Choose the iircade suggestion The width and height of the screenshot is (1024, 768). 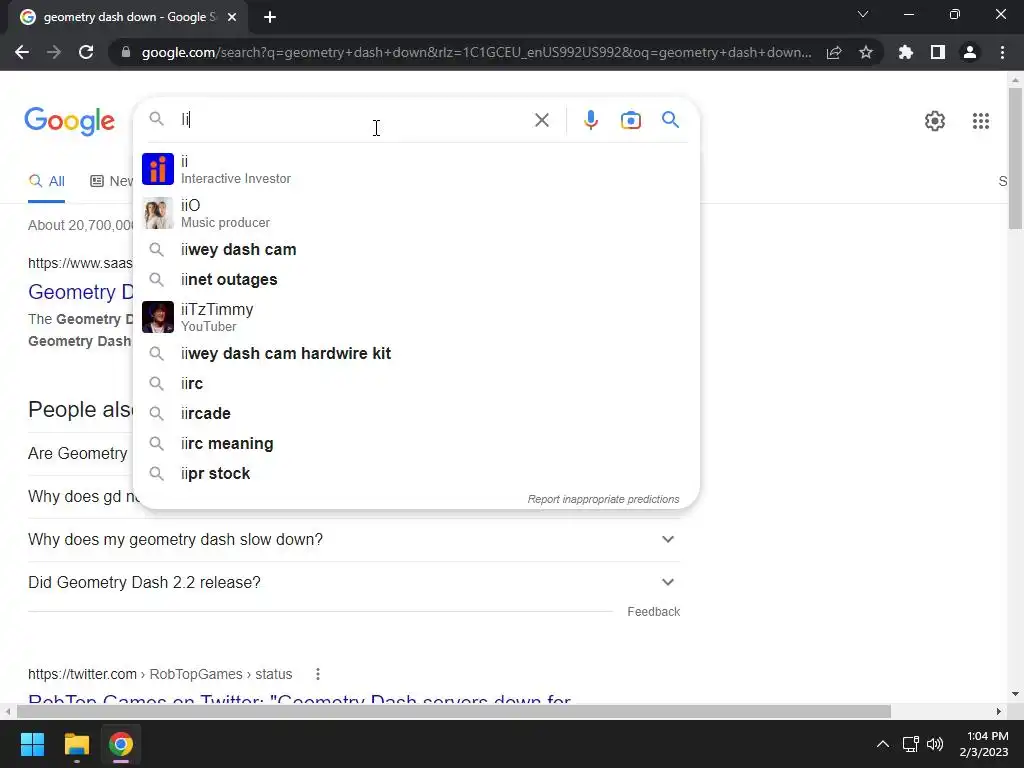coord(416,413)
